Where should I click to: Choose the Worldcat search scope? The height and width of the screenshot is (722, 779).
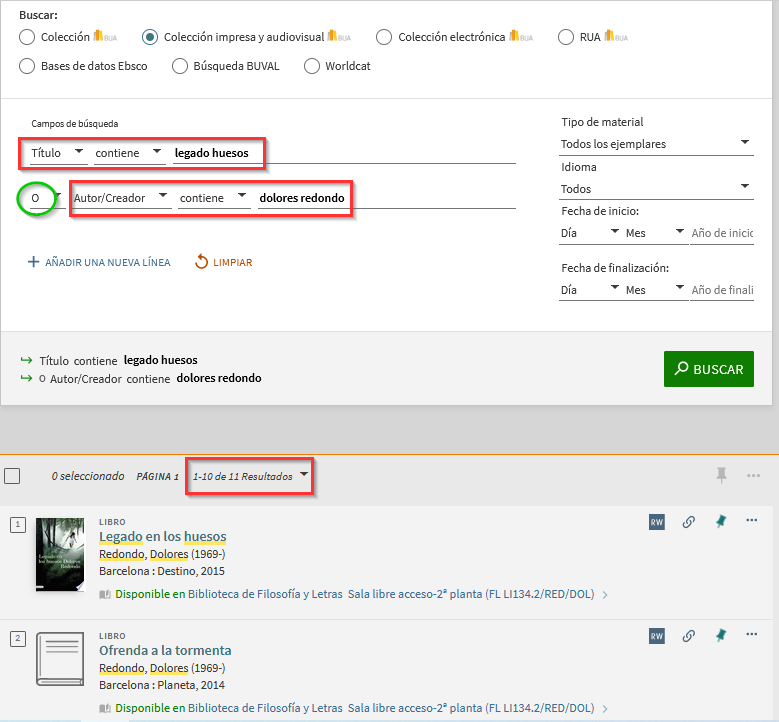(311, 66)
